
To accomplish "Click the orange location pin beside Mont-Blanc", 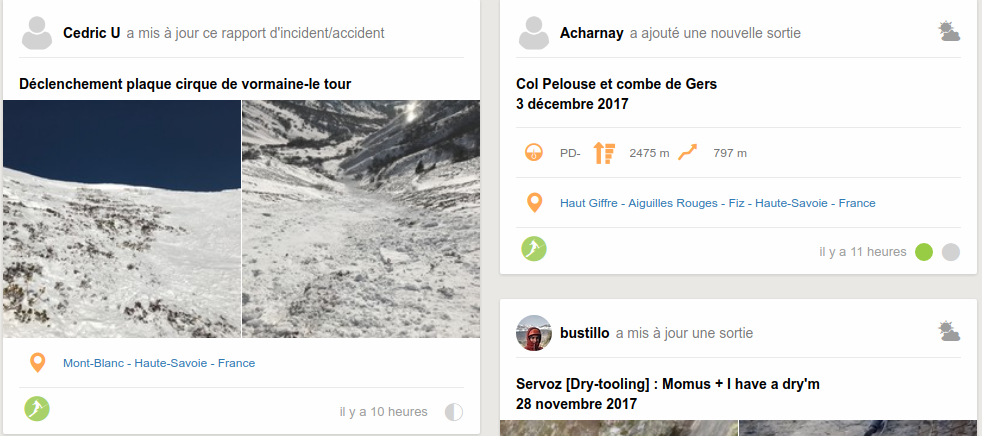I will [38, 363].
